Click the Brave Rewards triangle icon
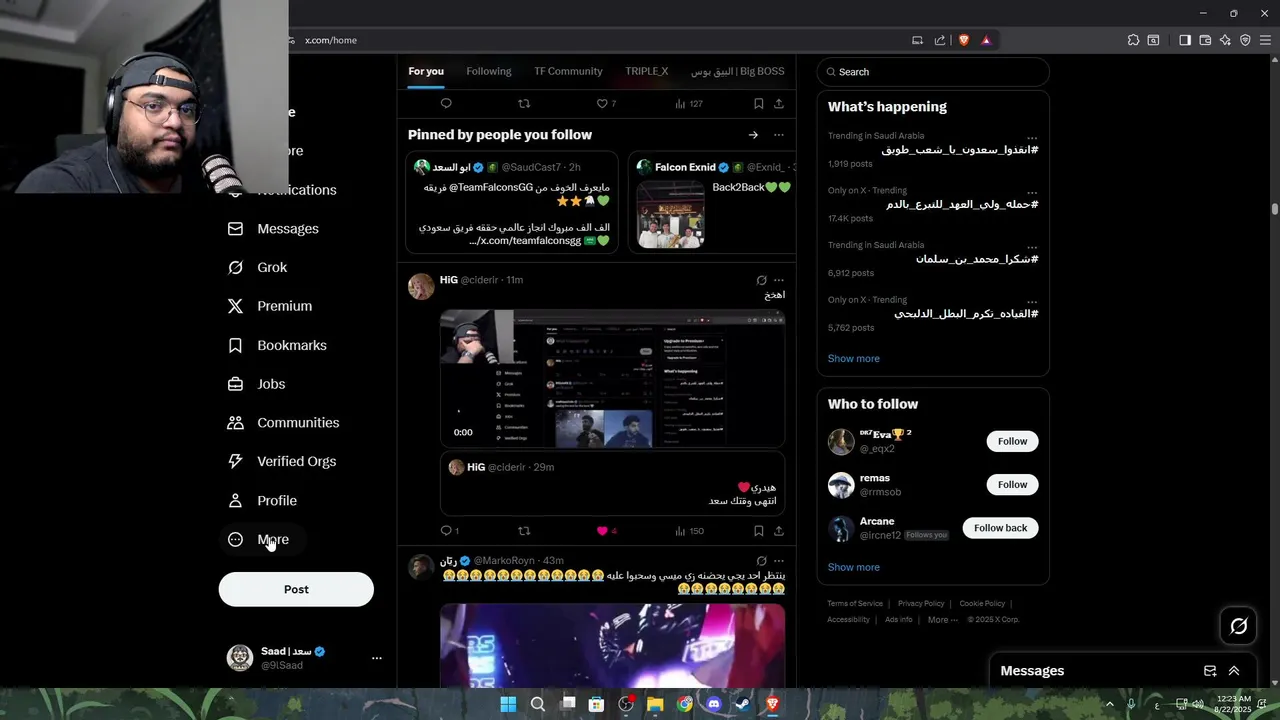The image size is (1280, 720). tap(986, 40)
